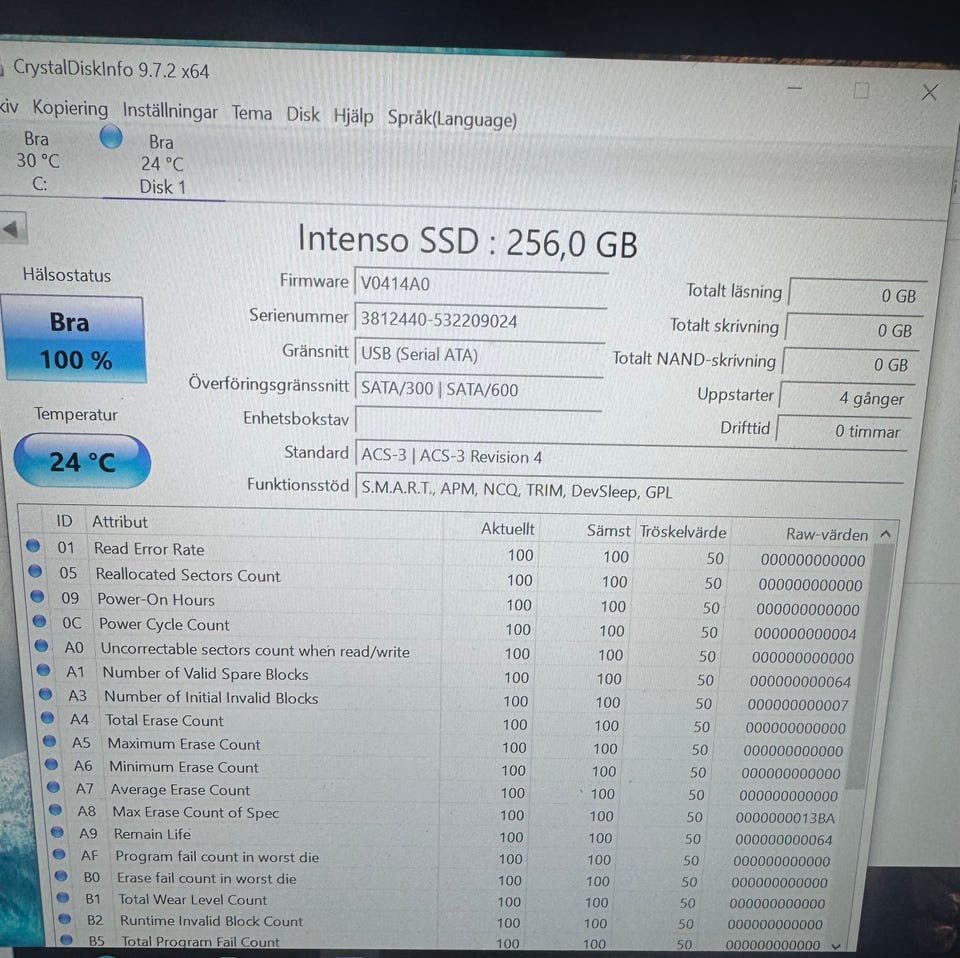The height and width of the screenshot is (958, 960).
Task: Click status orb for Reallocated Sectors Count
Action: tap(36, 571)
